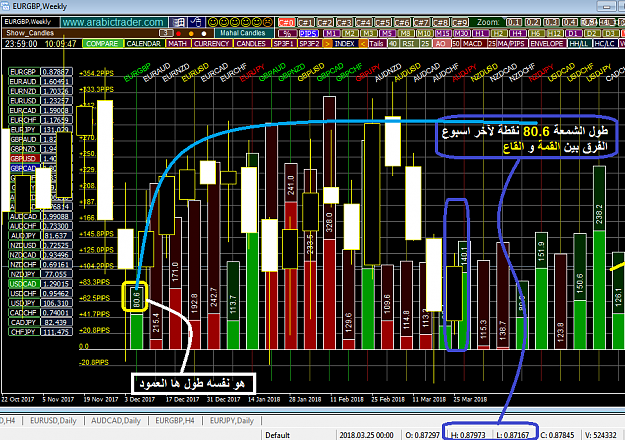Toggle the Show_Candles option
This screenshot has height=440, width=625.
[x=30, y=33]
